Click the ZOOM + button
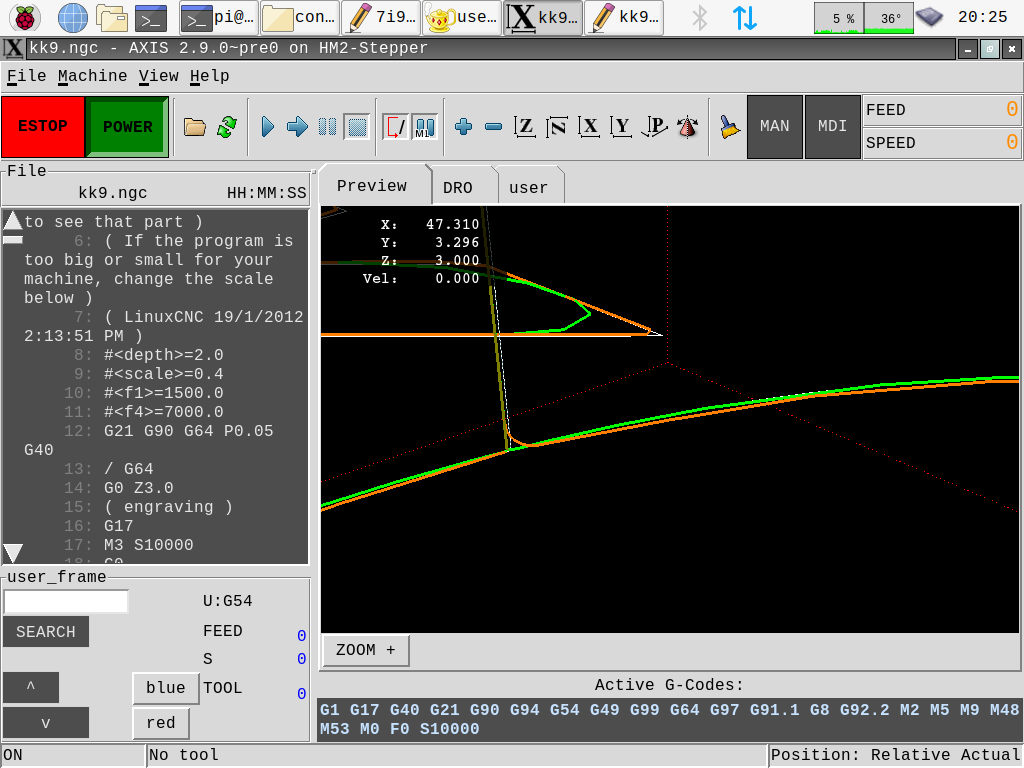 click(x=366, y=650)
